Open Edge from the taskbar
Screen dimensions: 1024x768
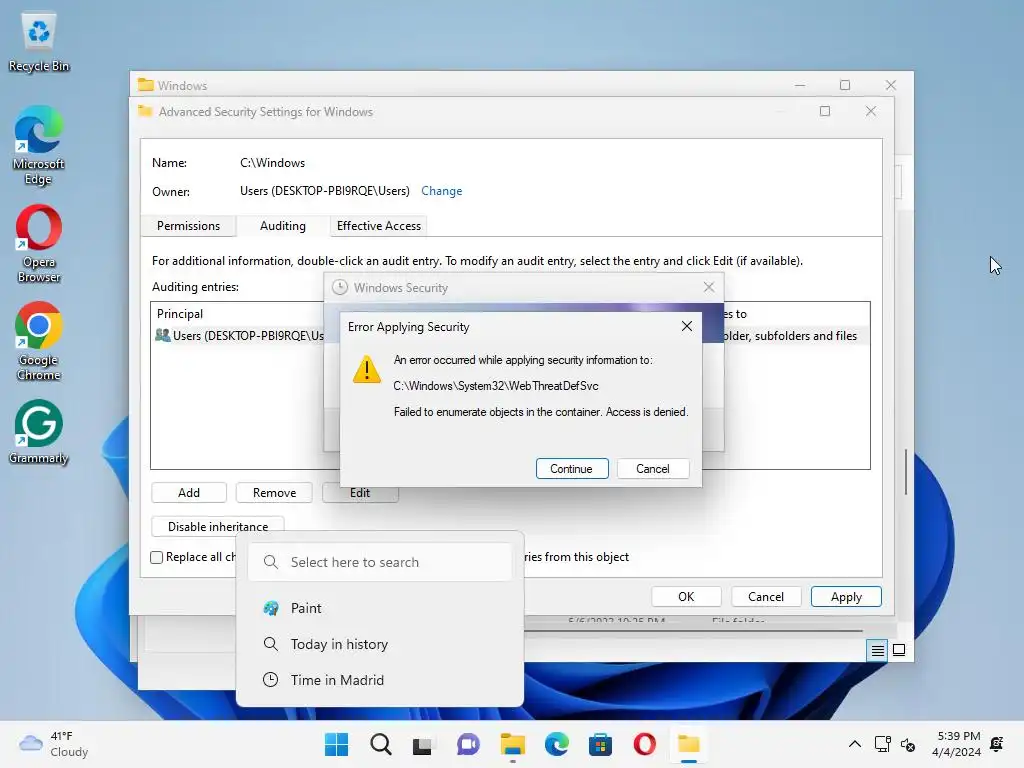[556, 744]
